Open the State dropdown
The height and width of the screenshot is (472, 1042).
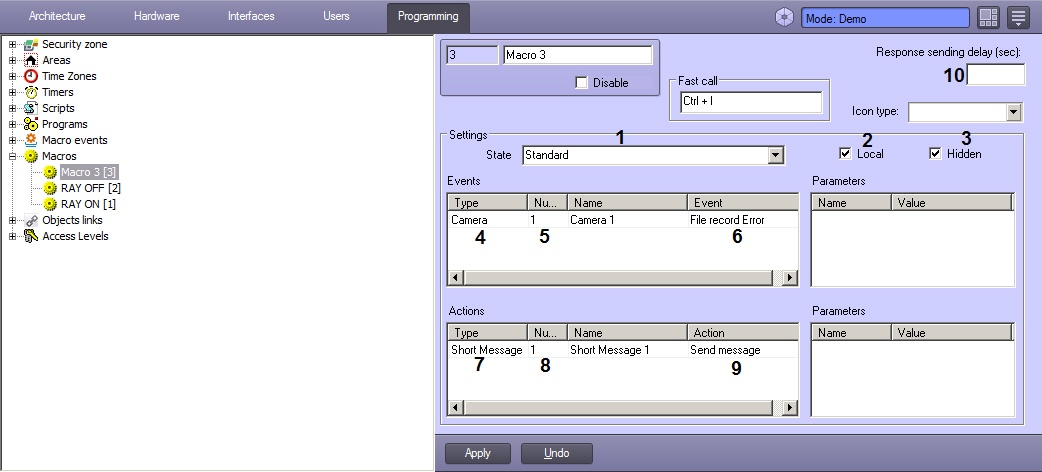(776, 156)
